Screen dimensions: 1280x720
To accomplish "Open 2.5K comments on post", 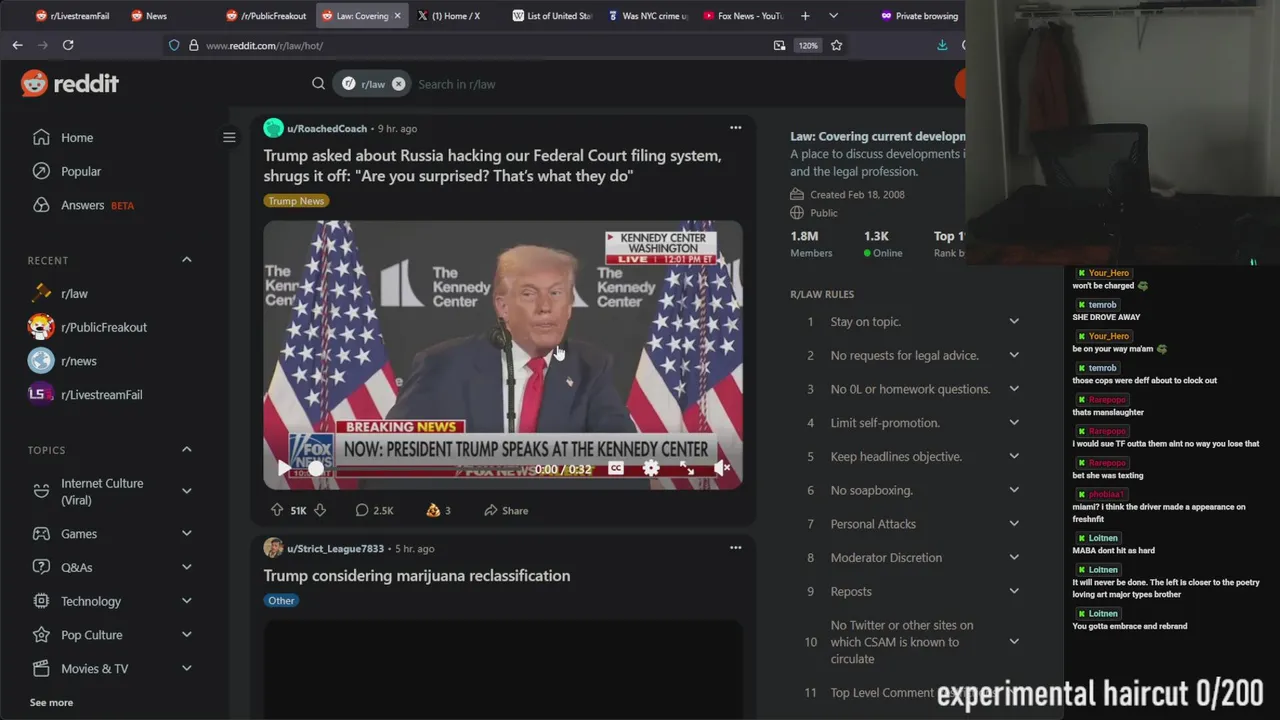I will 375,510.
